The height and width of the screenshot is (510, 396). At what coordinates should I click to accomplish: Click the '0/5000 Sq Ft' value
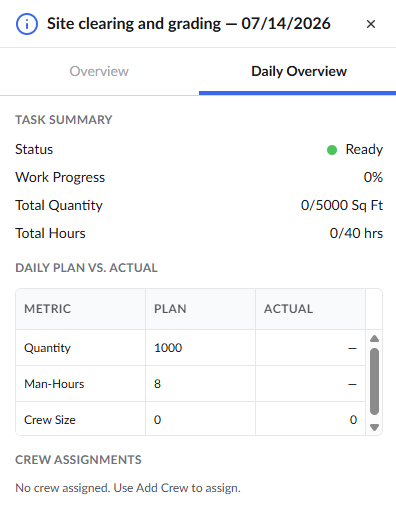[342, 205]
